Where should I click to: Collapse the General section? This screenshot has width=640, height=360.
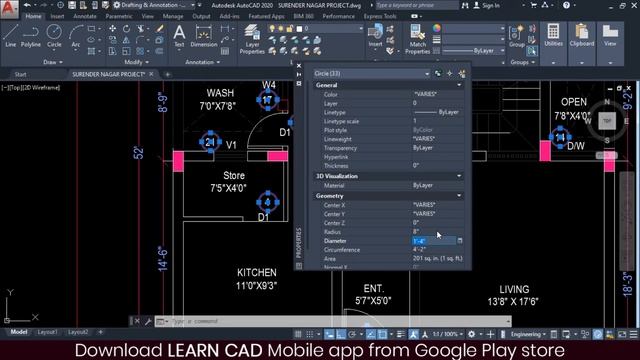pyautogui.click(x=459, y=85)
